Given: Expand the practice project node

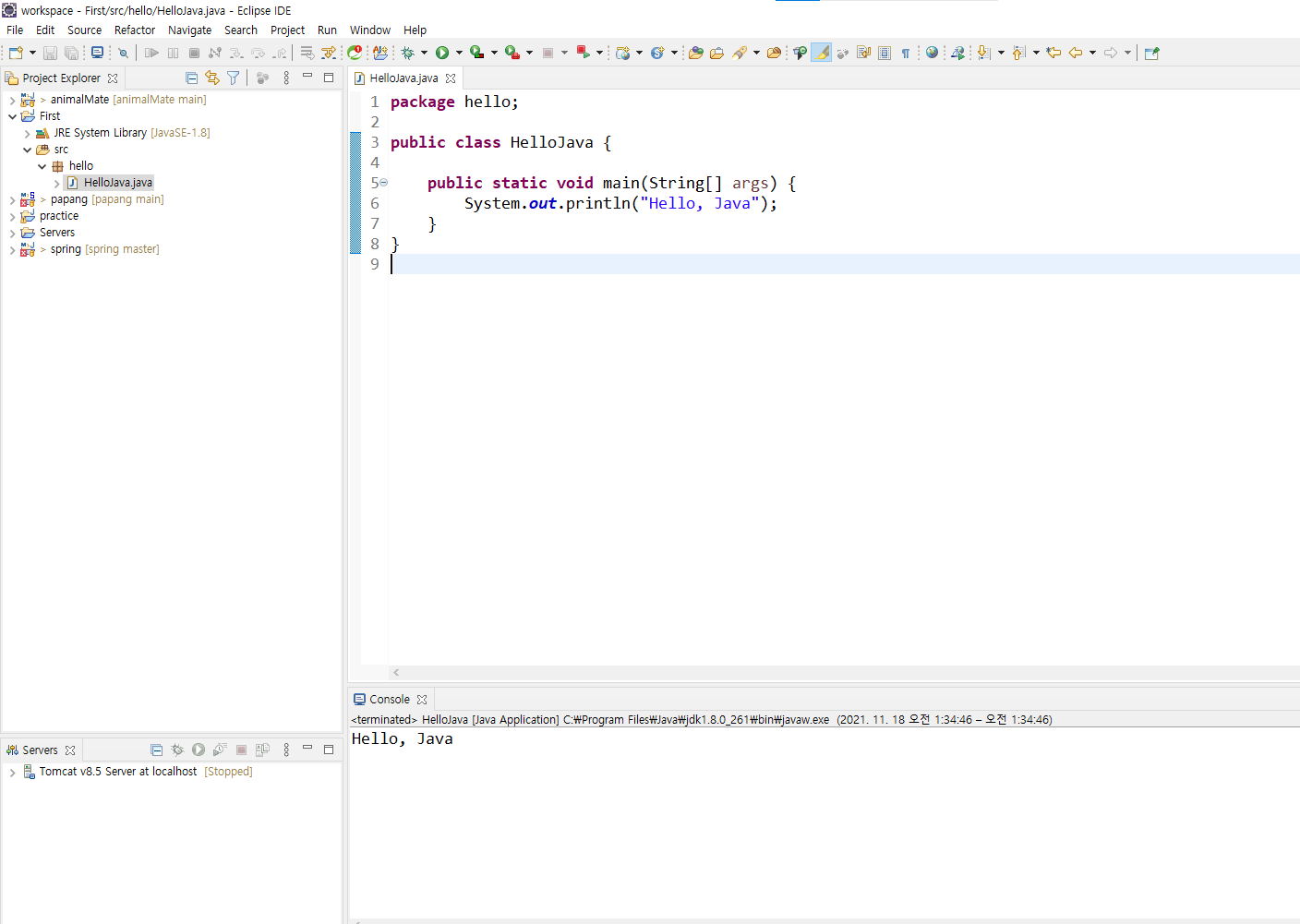Looking at the screenshot, I should click(x=12, y=217).
